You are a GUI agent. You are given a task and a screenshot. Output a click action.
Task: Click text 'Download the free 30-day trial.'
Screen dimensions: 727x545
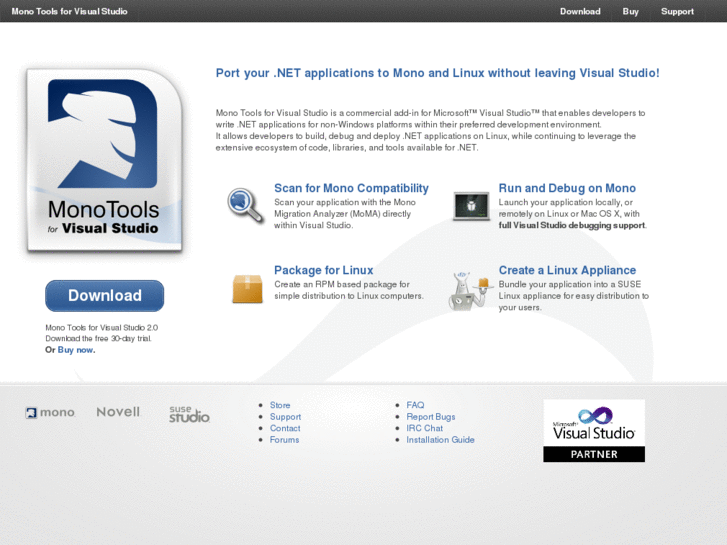coord(98,339)
